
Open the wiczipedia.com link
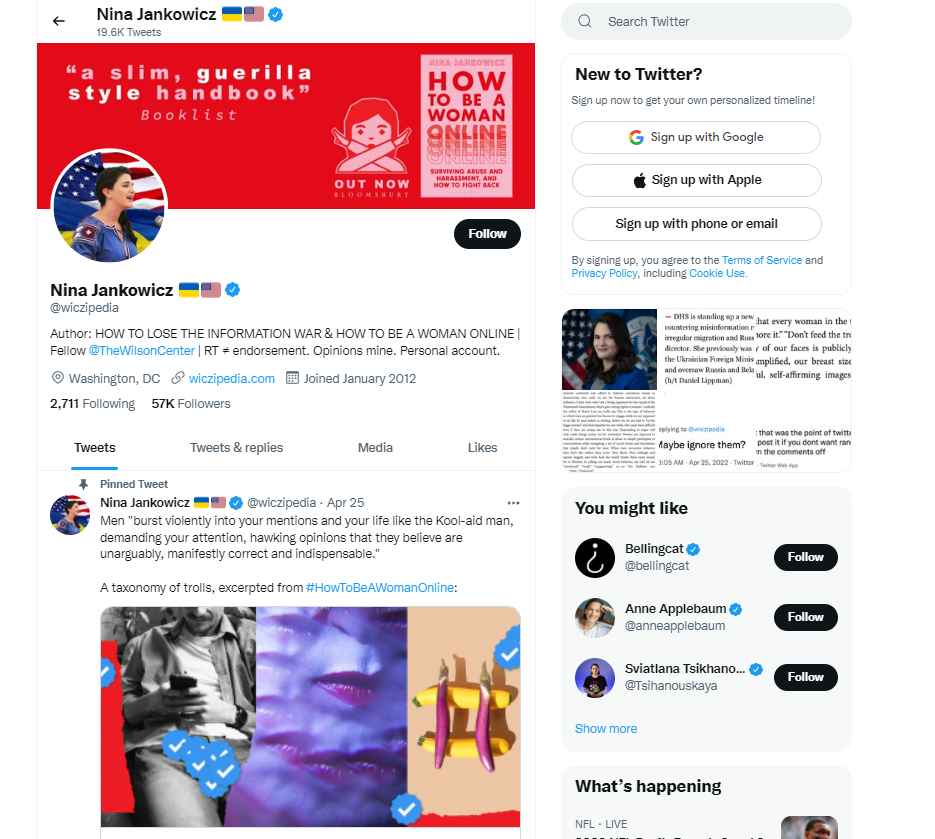[231, 379]
